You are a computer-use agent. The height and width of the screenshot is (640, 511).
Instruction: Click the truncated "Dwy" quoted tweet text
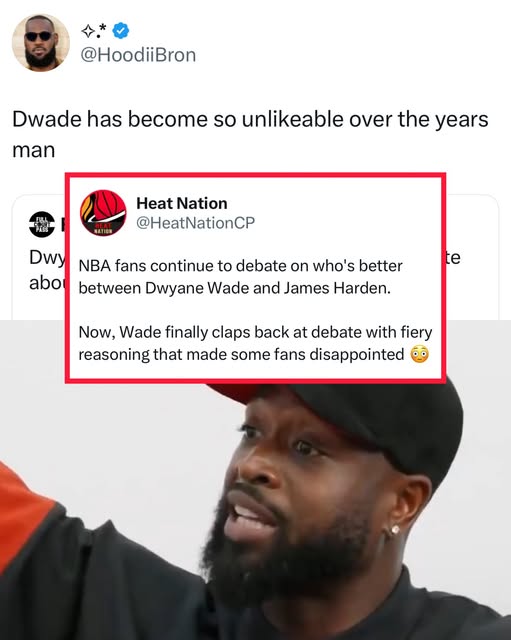[47, 258]
